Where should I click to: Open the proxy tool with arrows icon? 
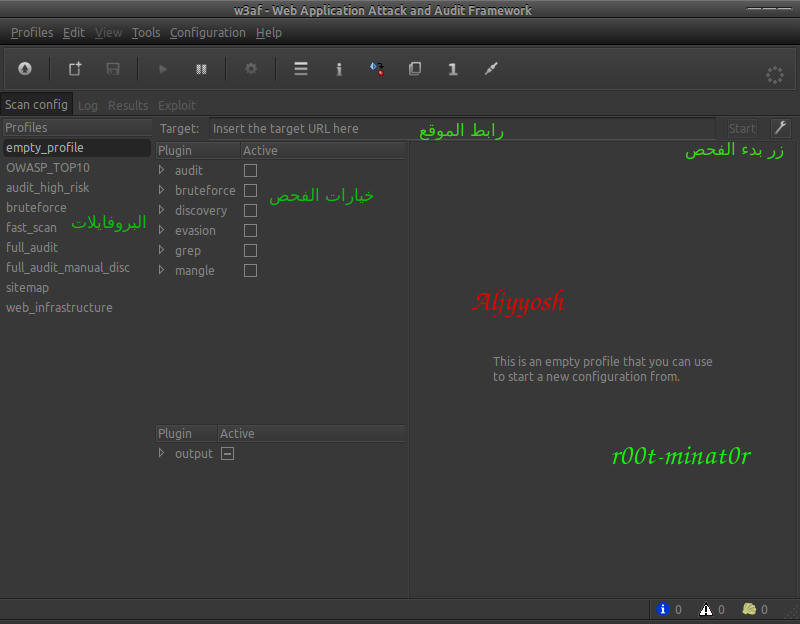pyautogui.click(x=377, y=68)
